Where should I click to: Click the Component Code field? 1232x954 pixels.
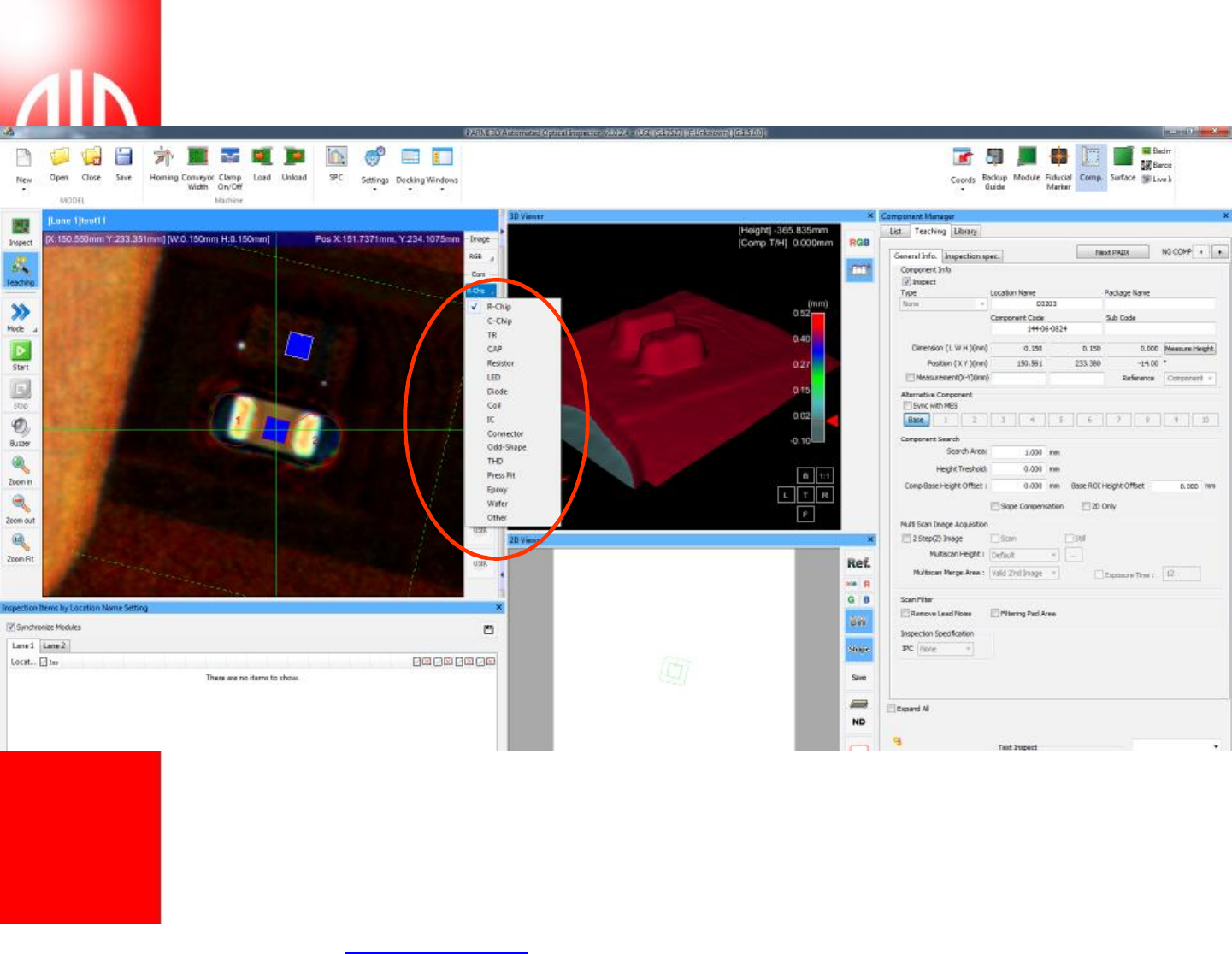[1046, 329]
